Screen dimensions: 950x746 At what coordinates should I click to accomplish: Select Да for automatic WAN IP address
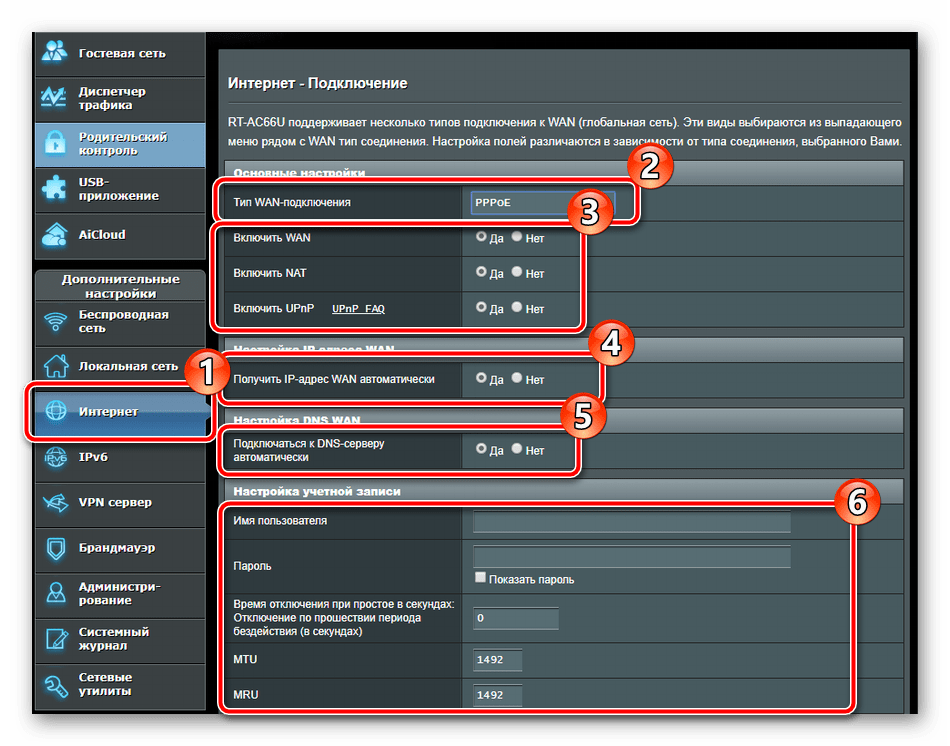click(481, 378)
